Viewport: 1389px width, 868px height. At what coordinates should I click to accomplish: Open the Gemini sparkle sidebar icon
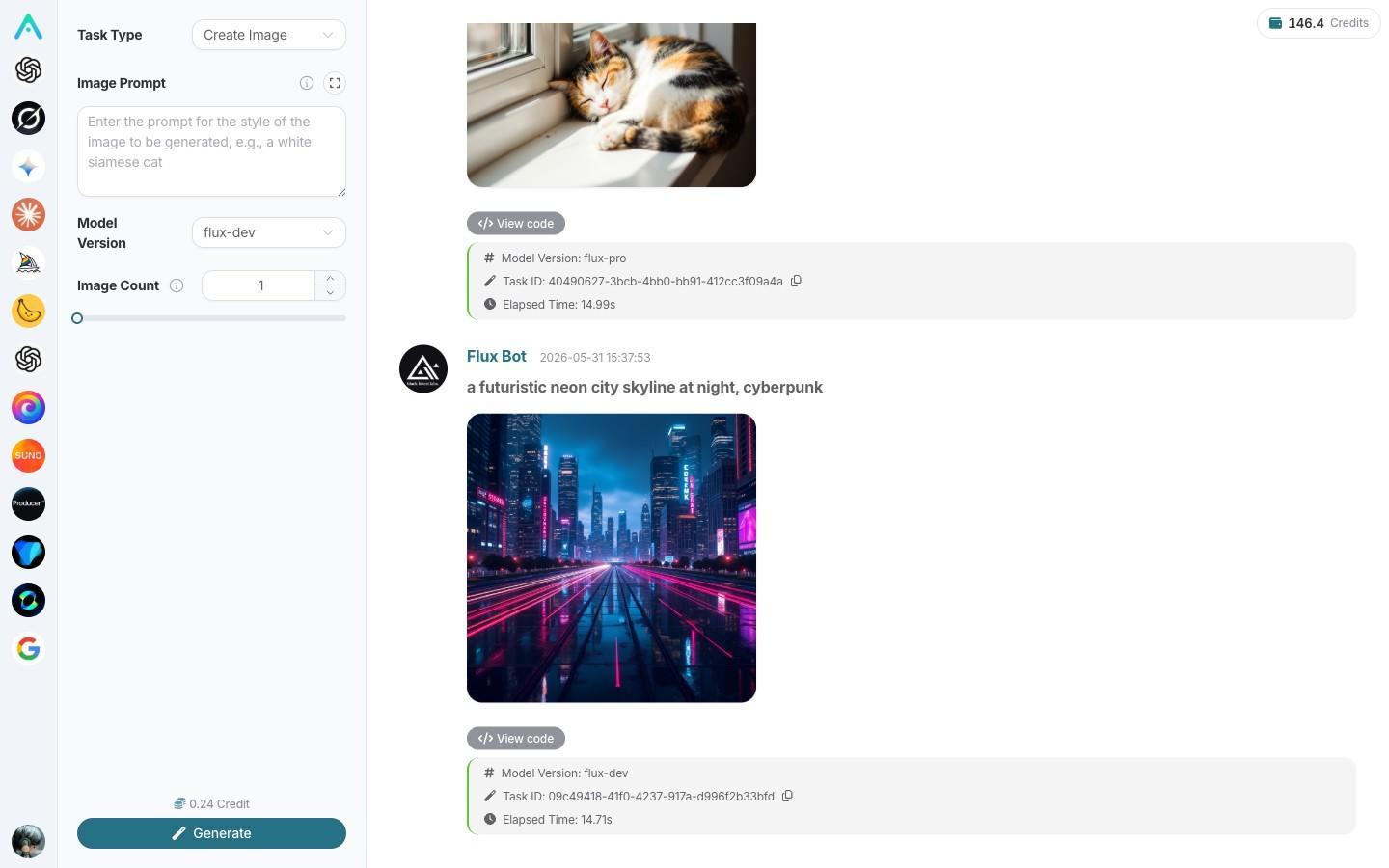point(28,166)
